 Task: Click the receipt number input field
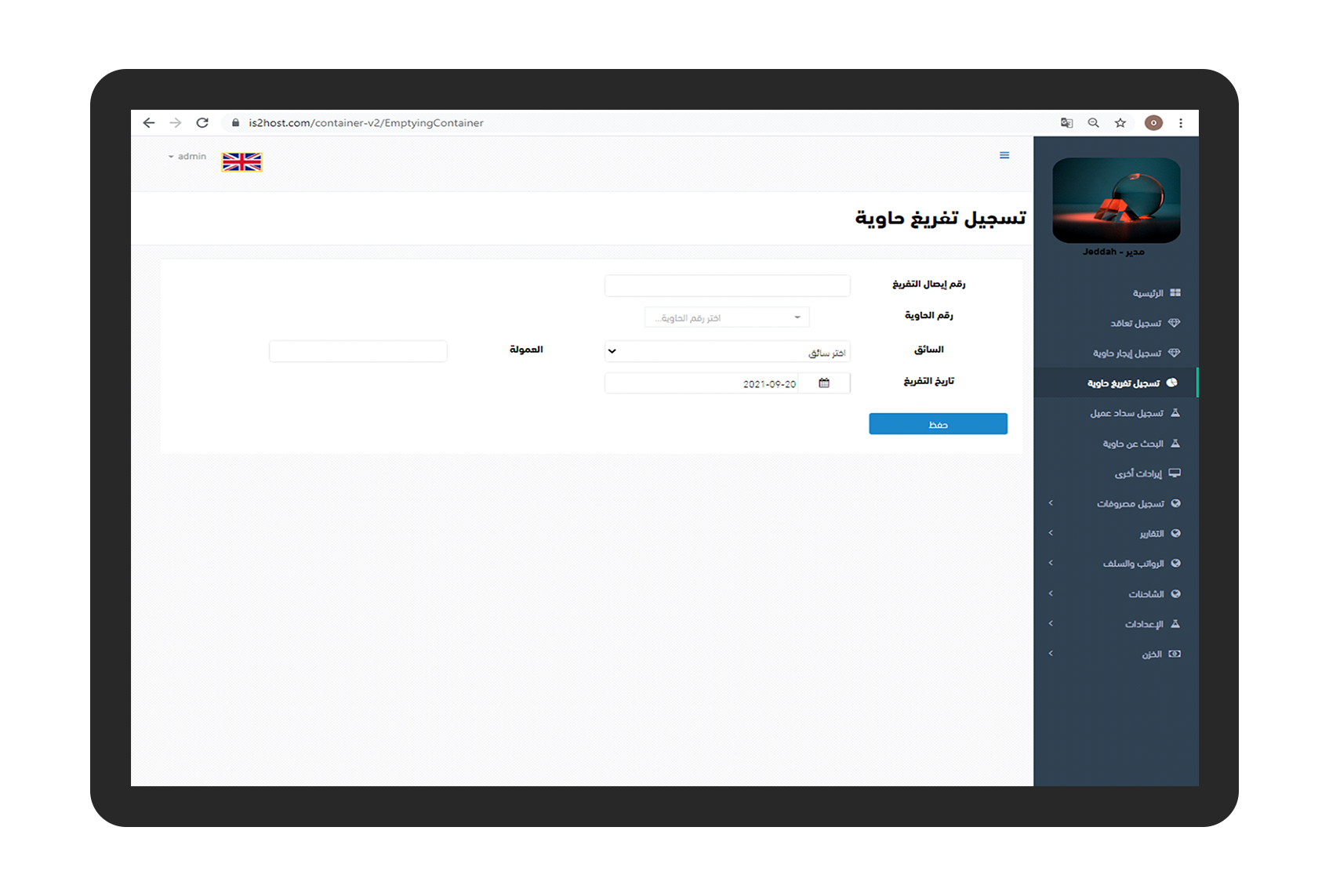pos(728,285)
